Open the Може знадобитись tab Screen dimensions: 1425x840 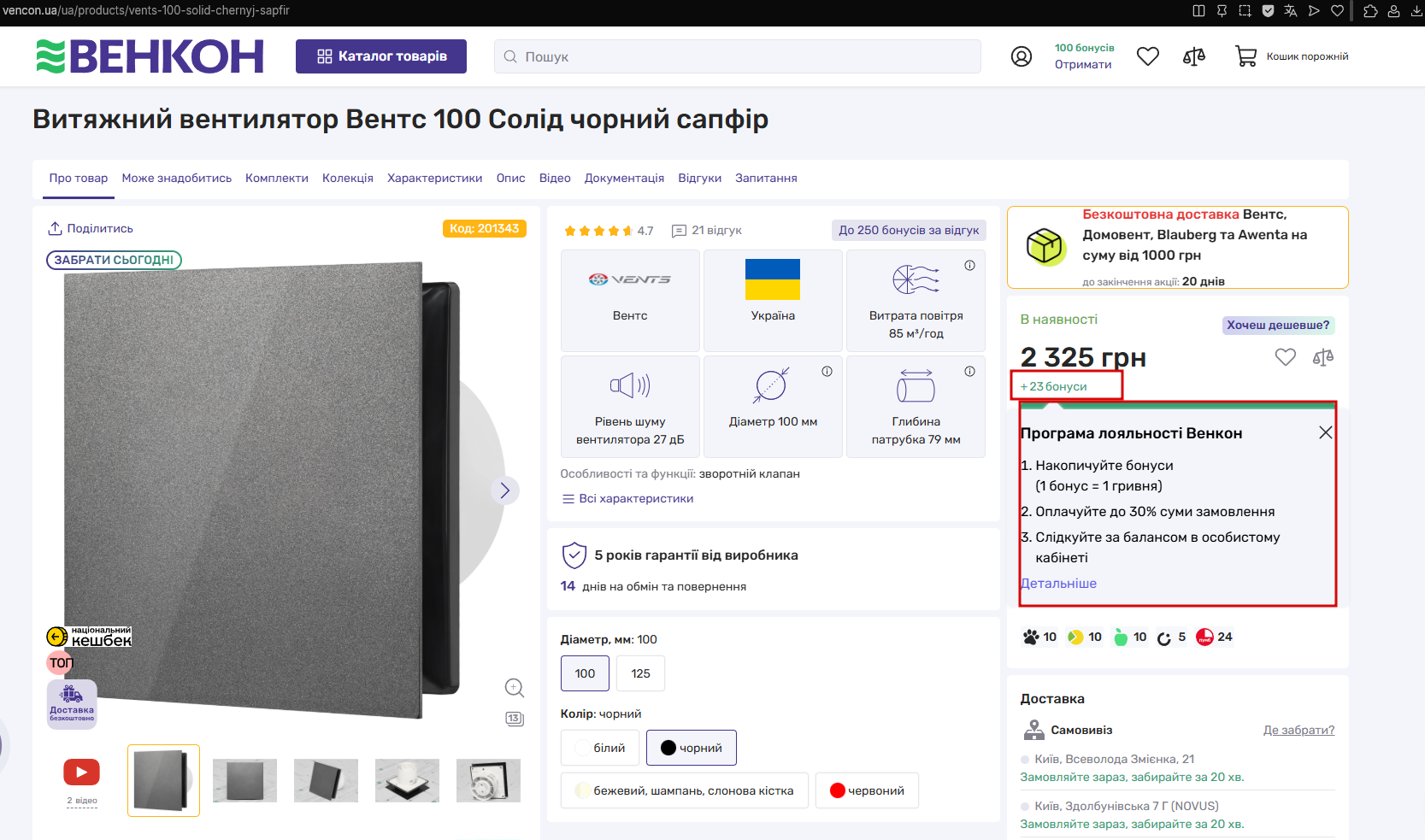point(177,179)
